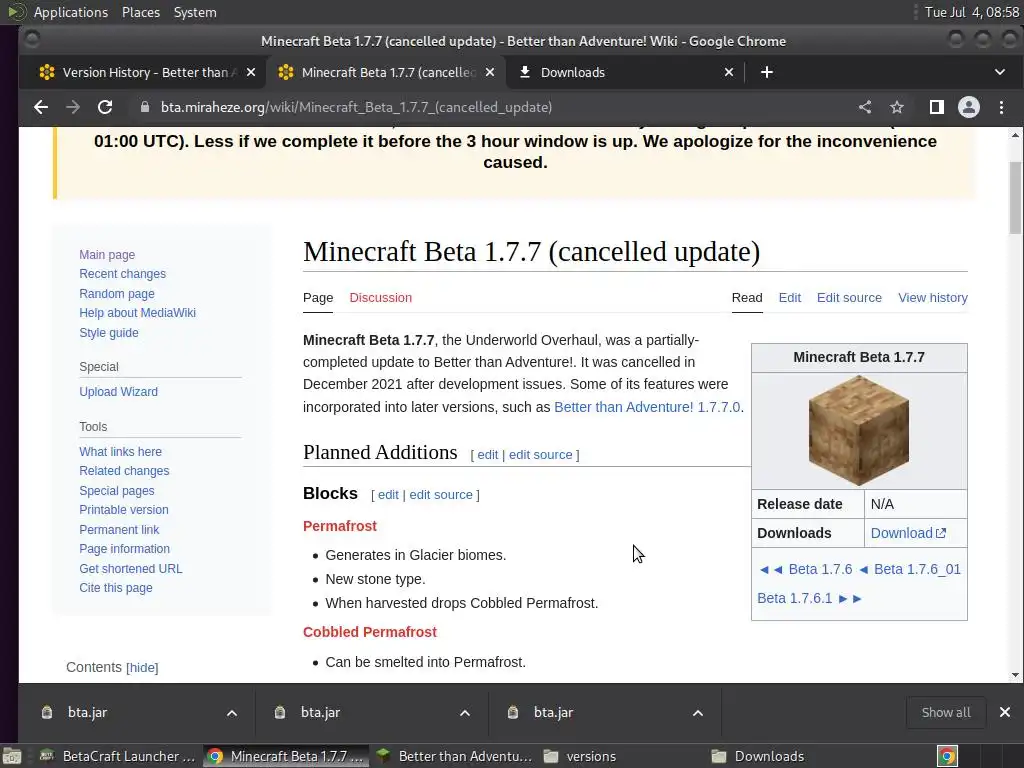Click Chrome icon in system tray
Screen dimensions: 1024x768
tap(947, 756)
